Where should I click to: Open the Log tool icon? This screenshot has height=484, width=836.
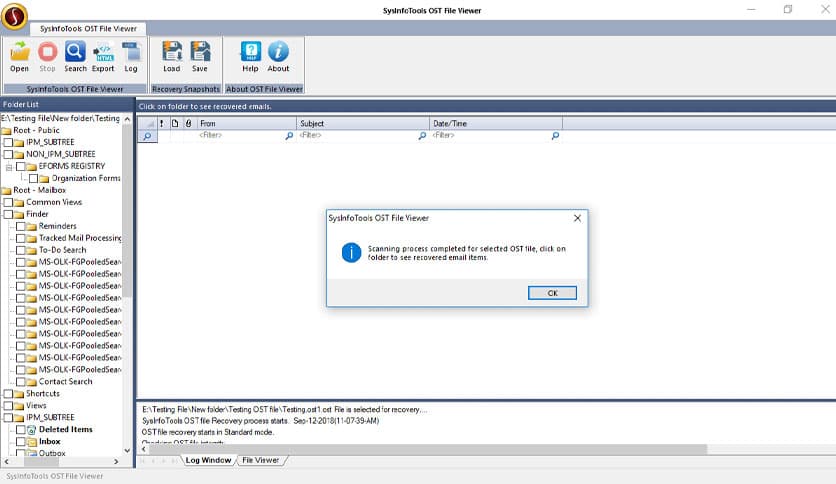pyautogui.click(x=131, y=52)
